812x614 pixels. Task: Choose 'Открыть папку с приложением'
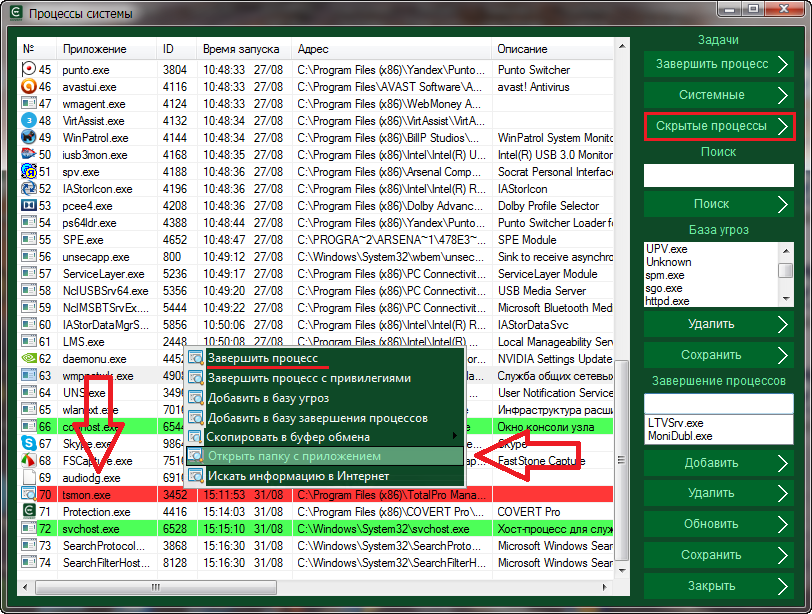pyautogui.click(x=324, y=456)
